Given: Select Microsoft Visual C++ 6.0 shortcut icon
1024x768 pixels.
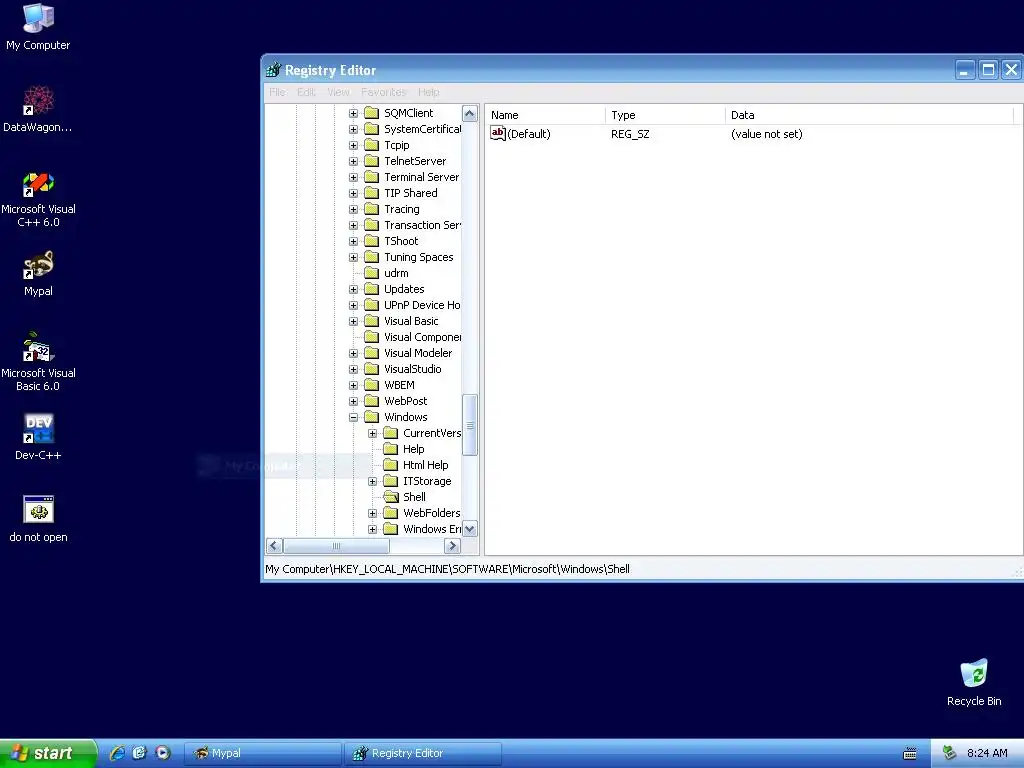Looking at the screenshot, I should click(38, 183).
